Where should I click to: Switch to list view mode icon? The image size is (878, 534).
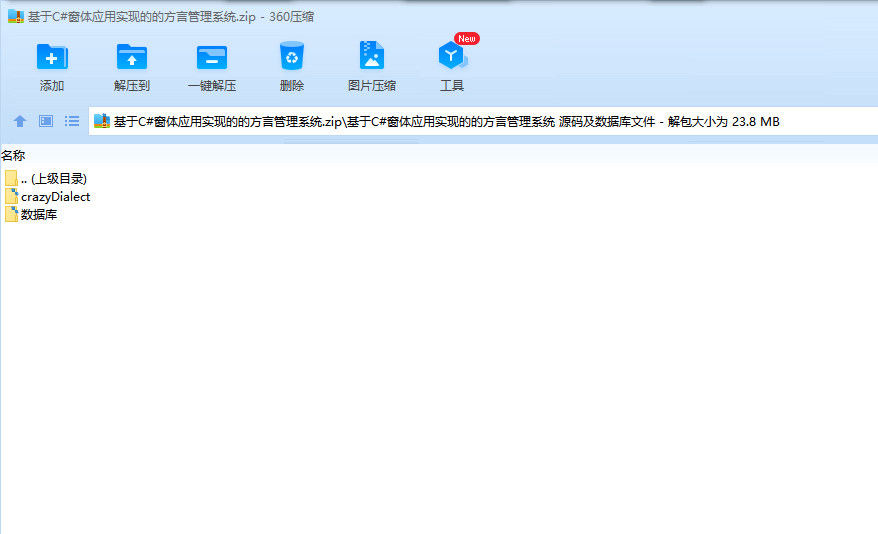(72, 121)
